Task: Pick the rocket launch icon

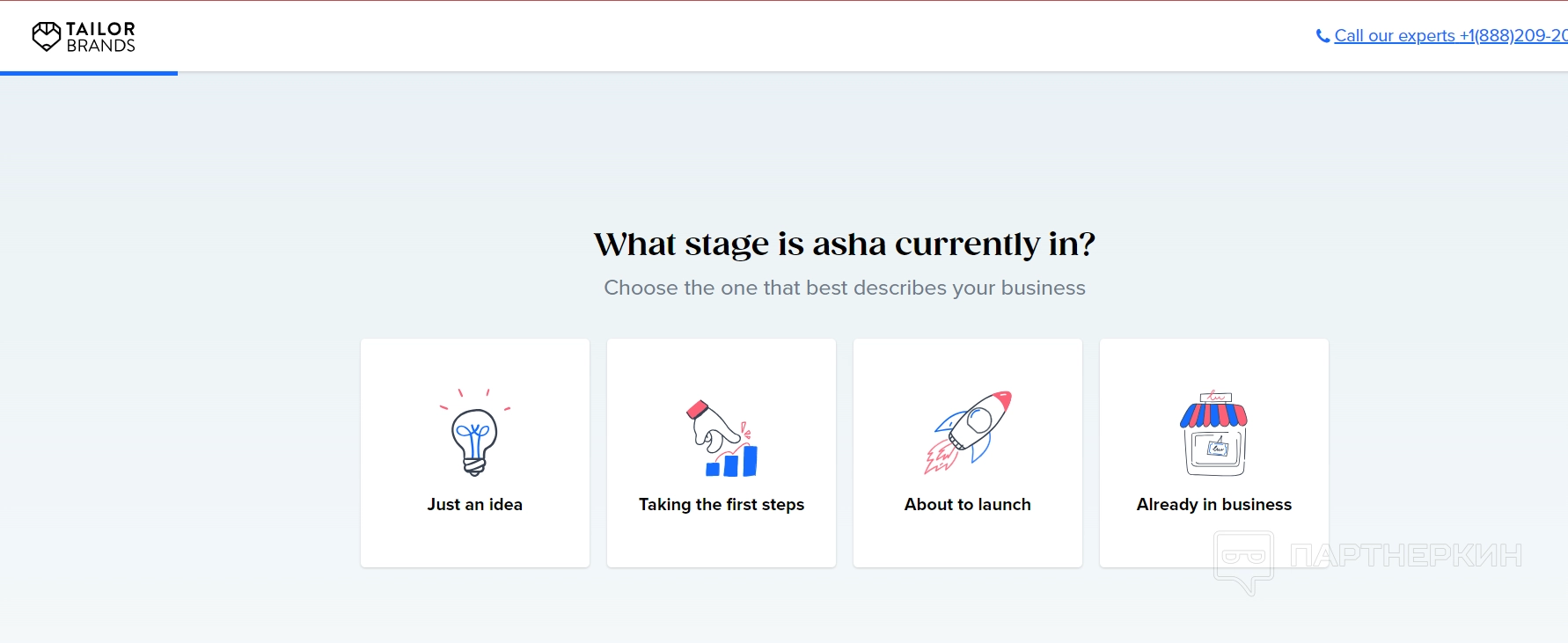Action: (968, 433)
